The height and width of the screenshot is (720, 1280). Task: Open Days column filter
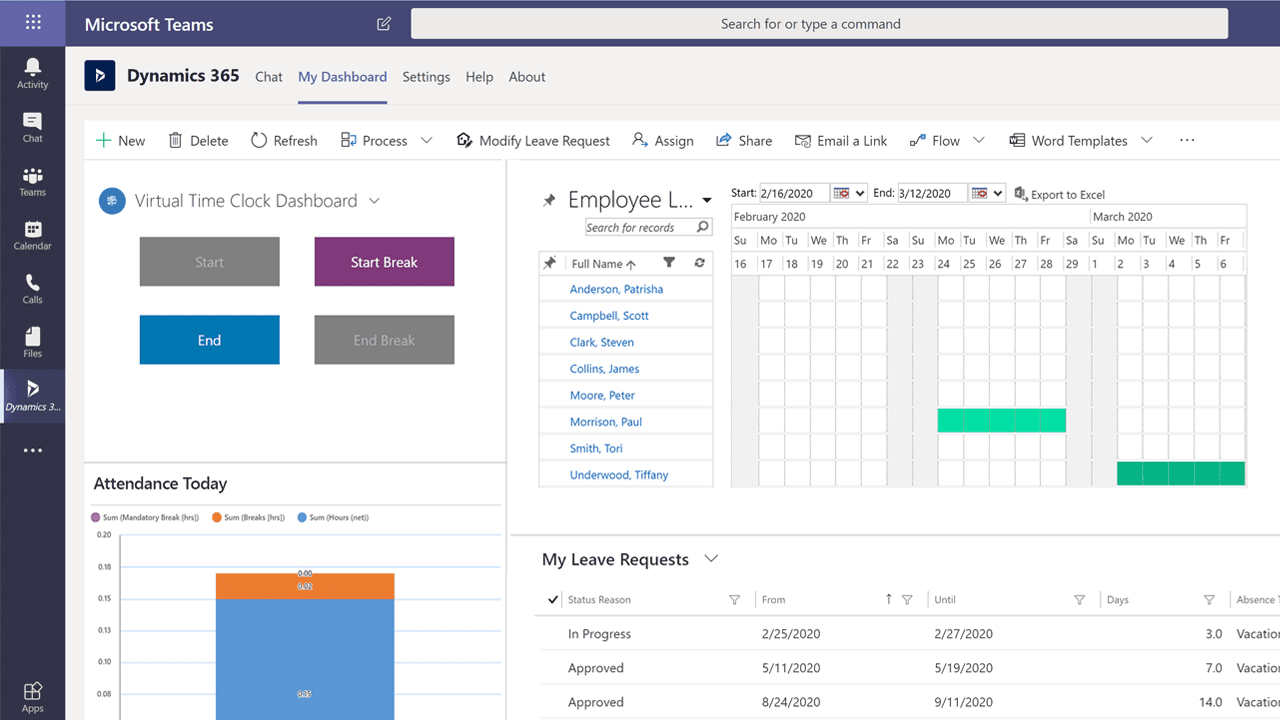pyautogui.click(x=1209, y=600)
